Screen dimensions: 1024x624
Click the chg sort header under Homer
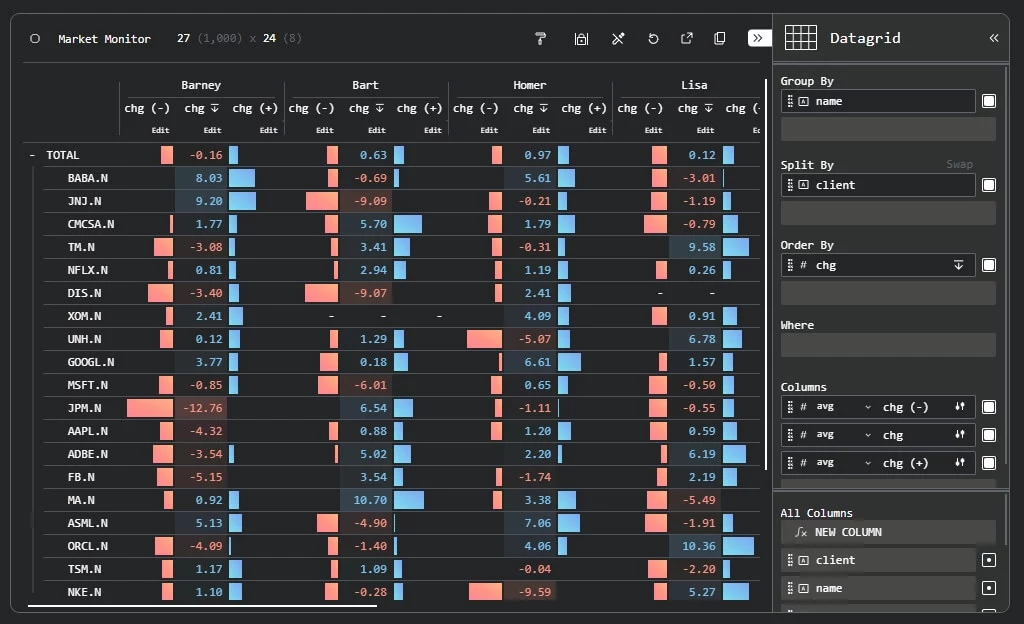(x=529, y=108)
